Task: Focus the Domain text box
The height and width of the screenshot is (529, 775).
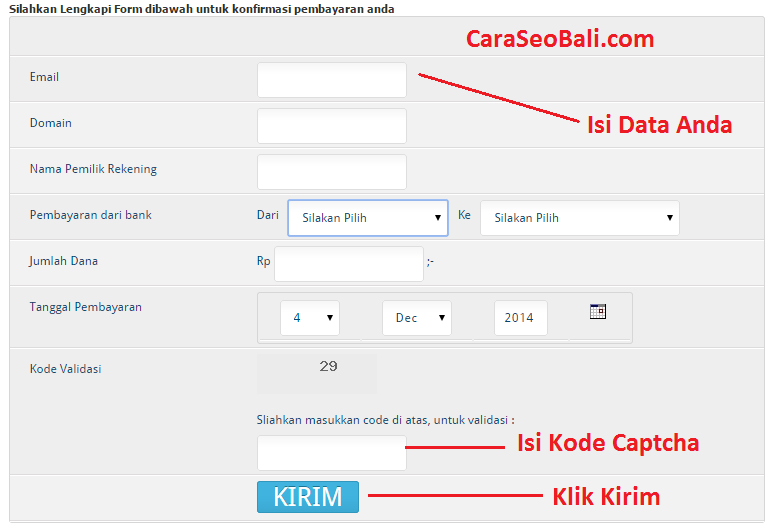Action: click(x=331, y=126)
